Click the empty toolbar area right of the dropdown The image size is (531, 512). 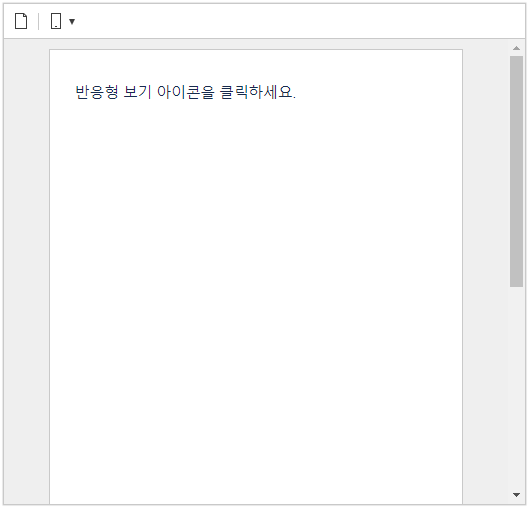pyautogui.click(x=298, y=21)
